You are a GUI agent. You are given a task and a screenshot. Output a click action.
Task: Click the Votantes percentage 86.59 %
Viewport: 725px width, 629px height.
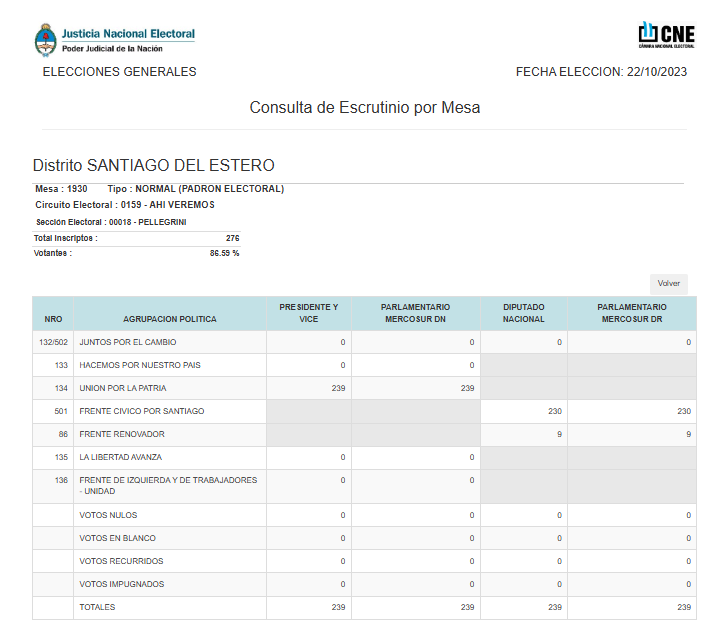224,253
